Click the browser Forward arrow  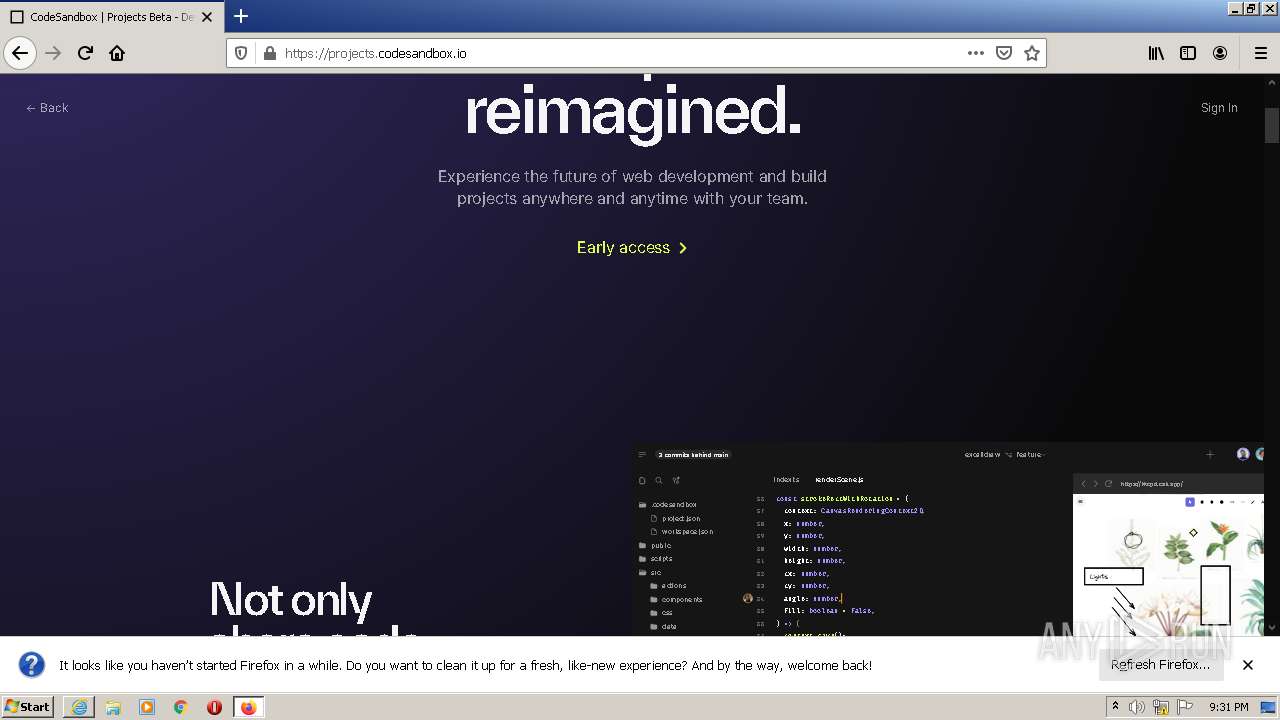(53, 53)
